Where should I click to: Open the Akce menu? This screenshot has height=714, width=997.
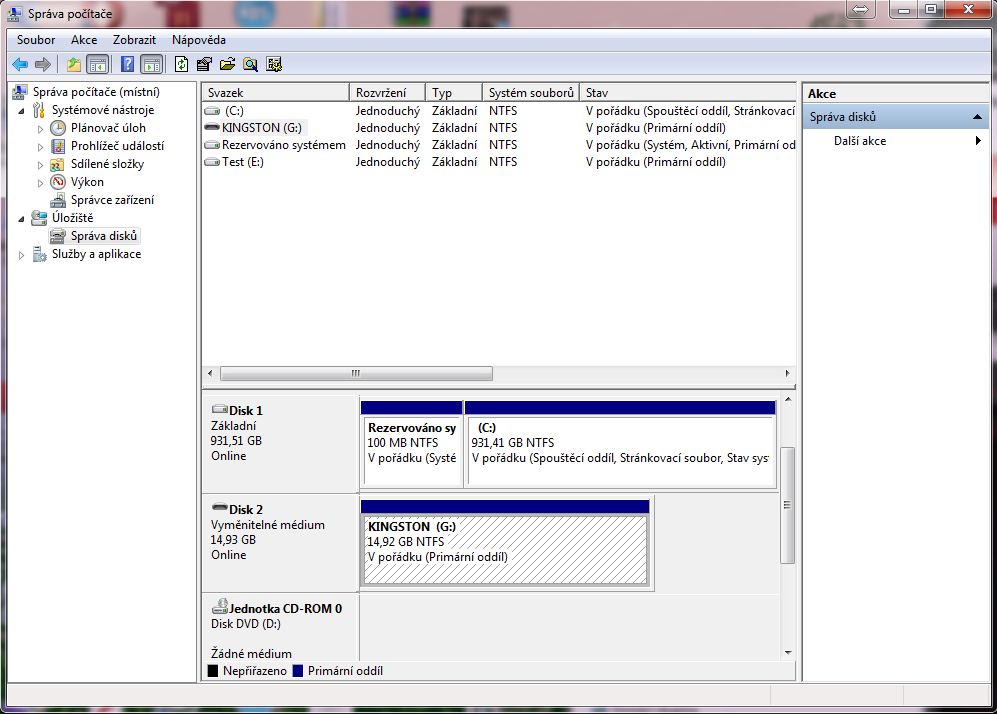[x=84, y=39]
